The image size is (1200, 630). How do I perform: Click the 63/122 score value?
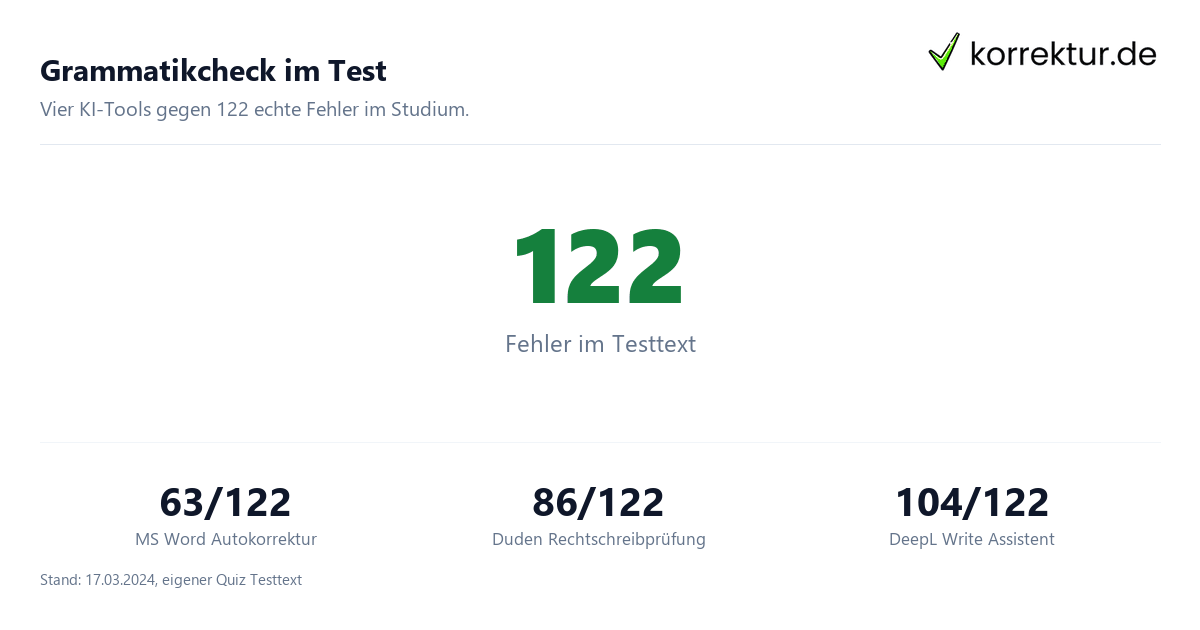pos(225,502)
